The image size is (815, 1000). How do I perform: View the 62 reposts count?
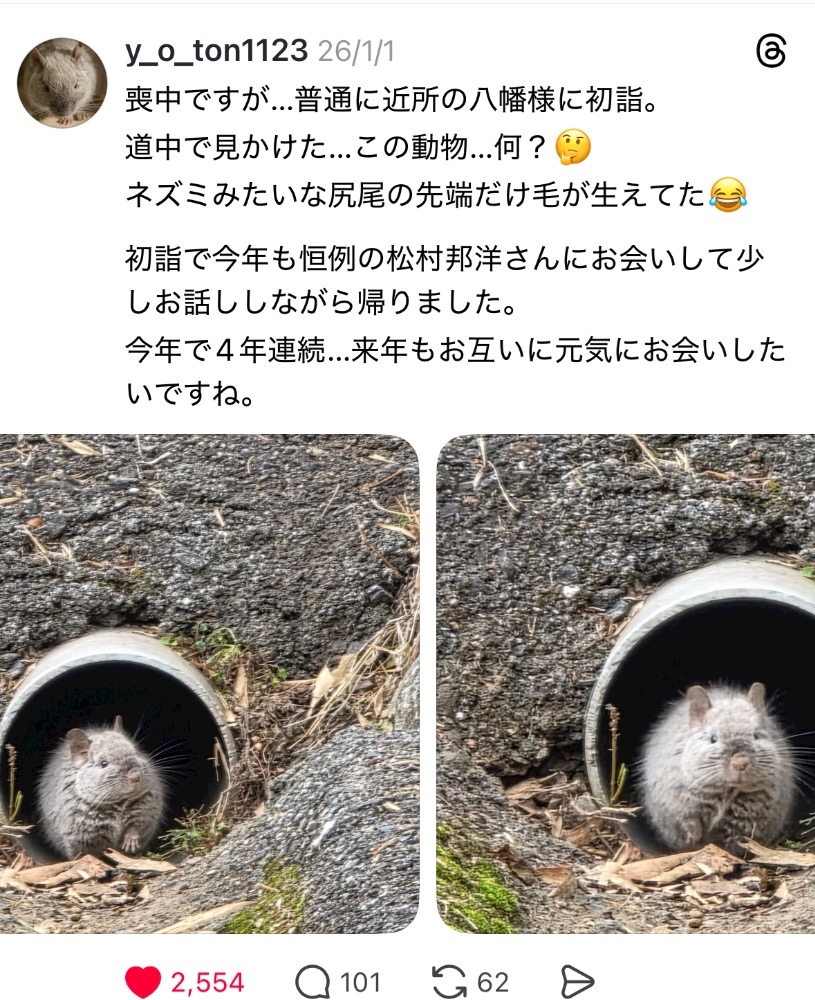(493, 982)
